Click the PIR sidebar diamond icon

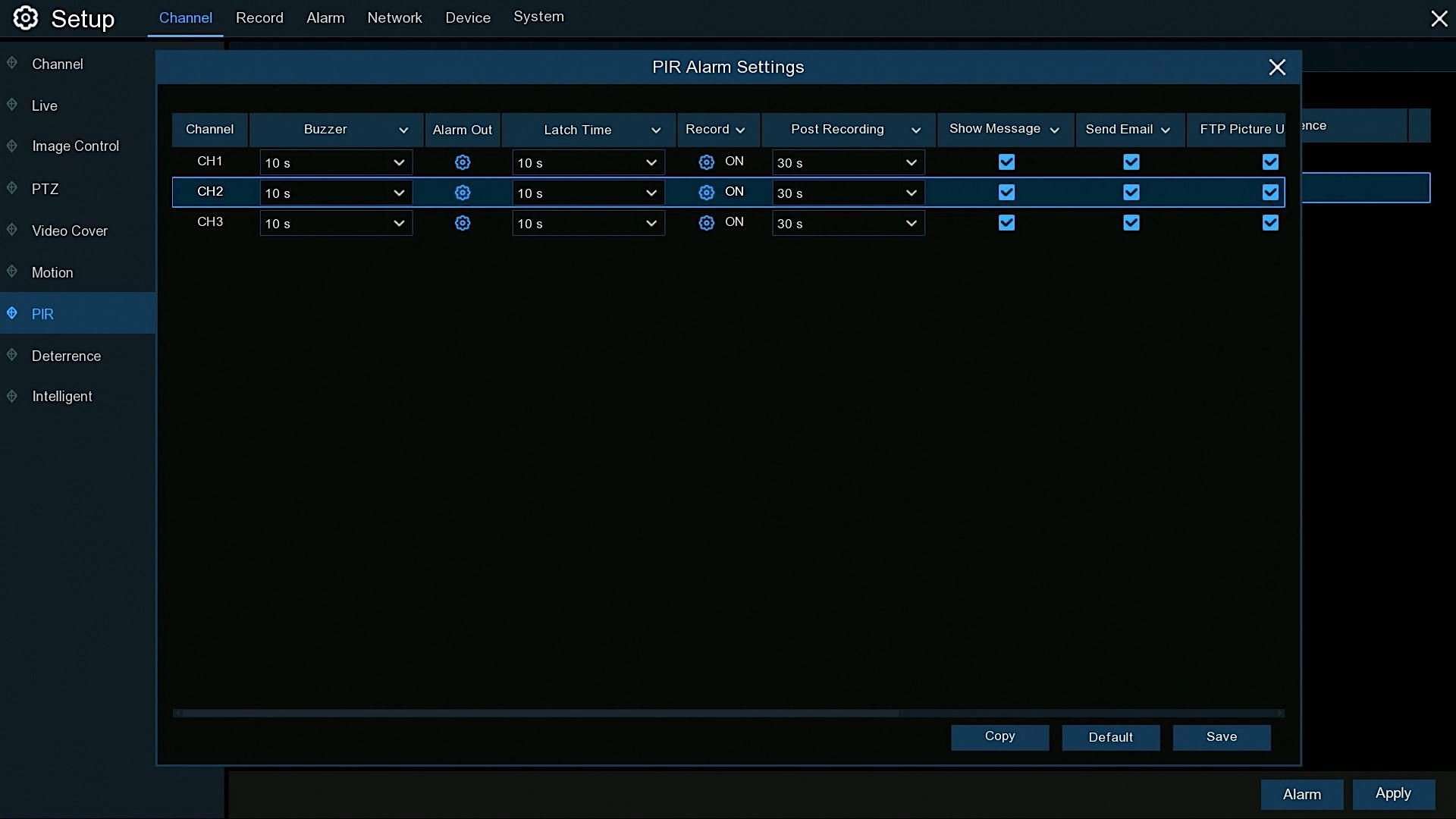pyautogui.click(x=12, y=313)
